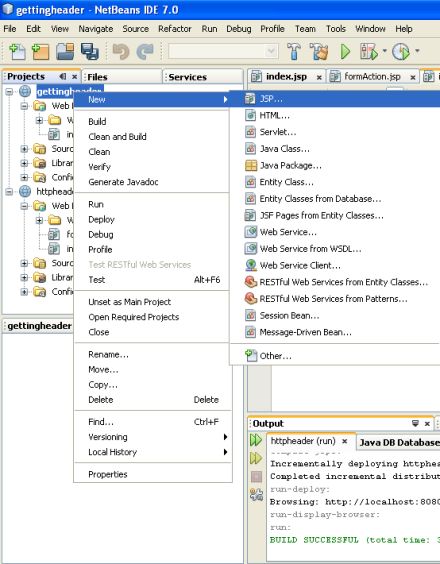Close the httpheader (run) output tab
Image resolution: width=440 pixels, height=564 pixels.
(344, 441)
